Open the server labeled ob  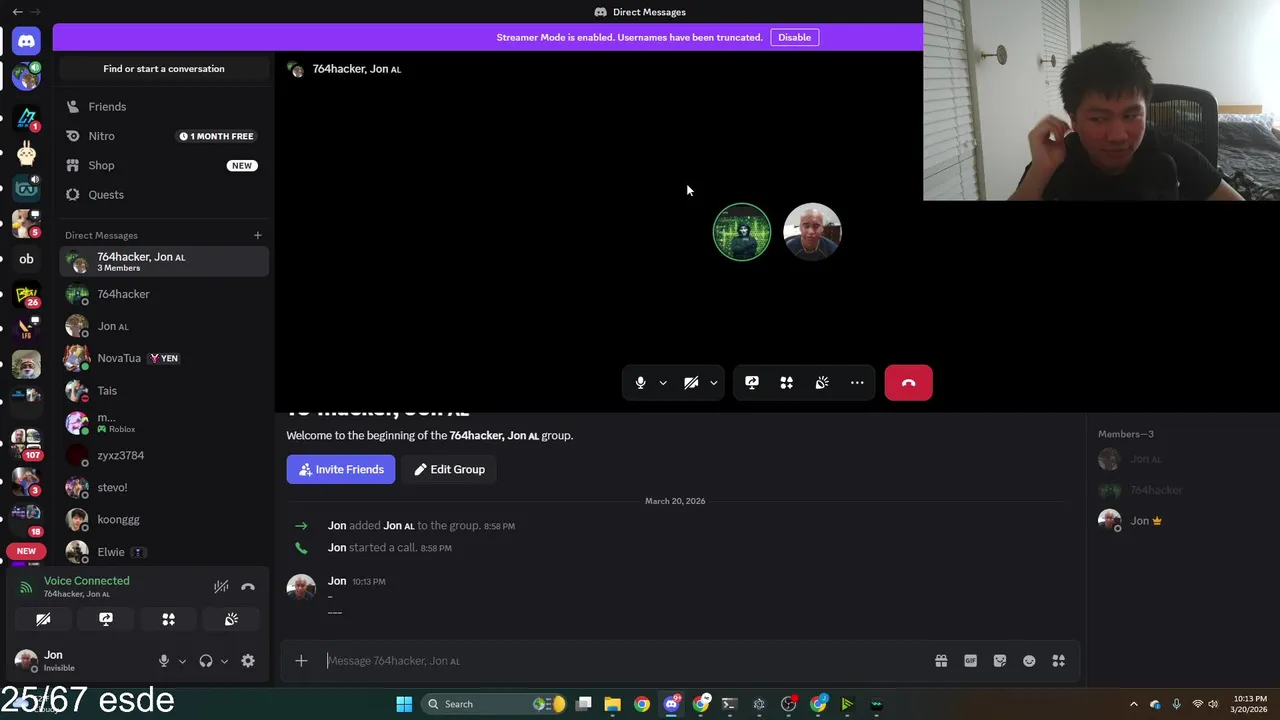tap(26, 259)
